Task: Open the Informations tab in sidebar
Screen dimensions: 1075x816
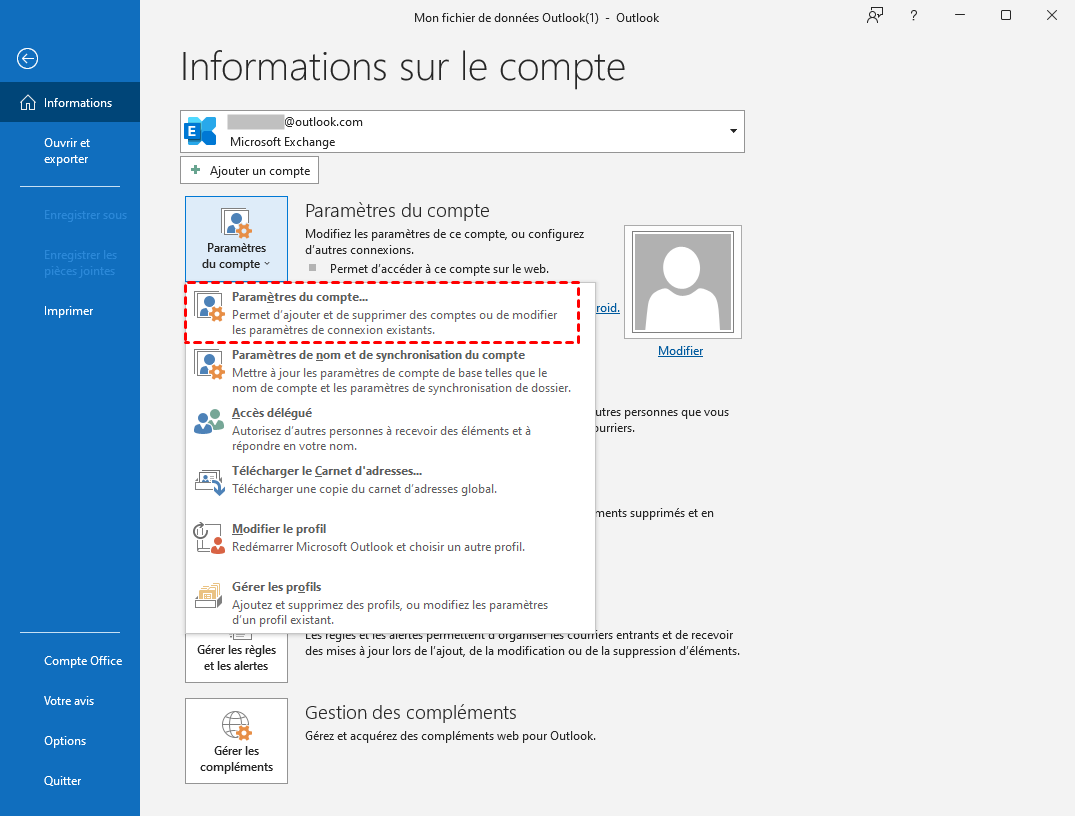Action: [70, 103]
